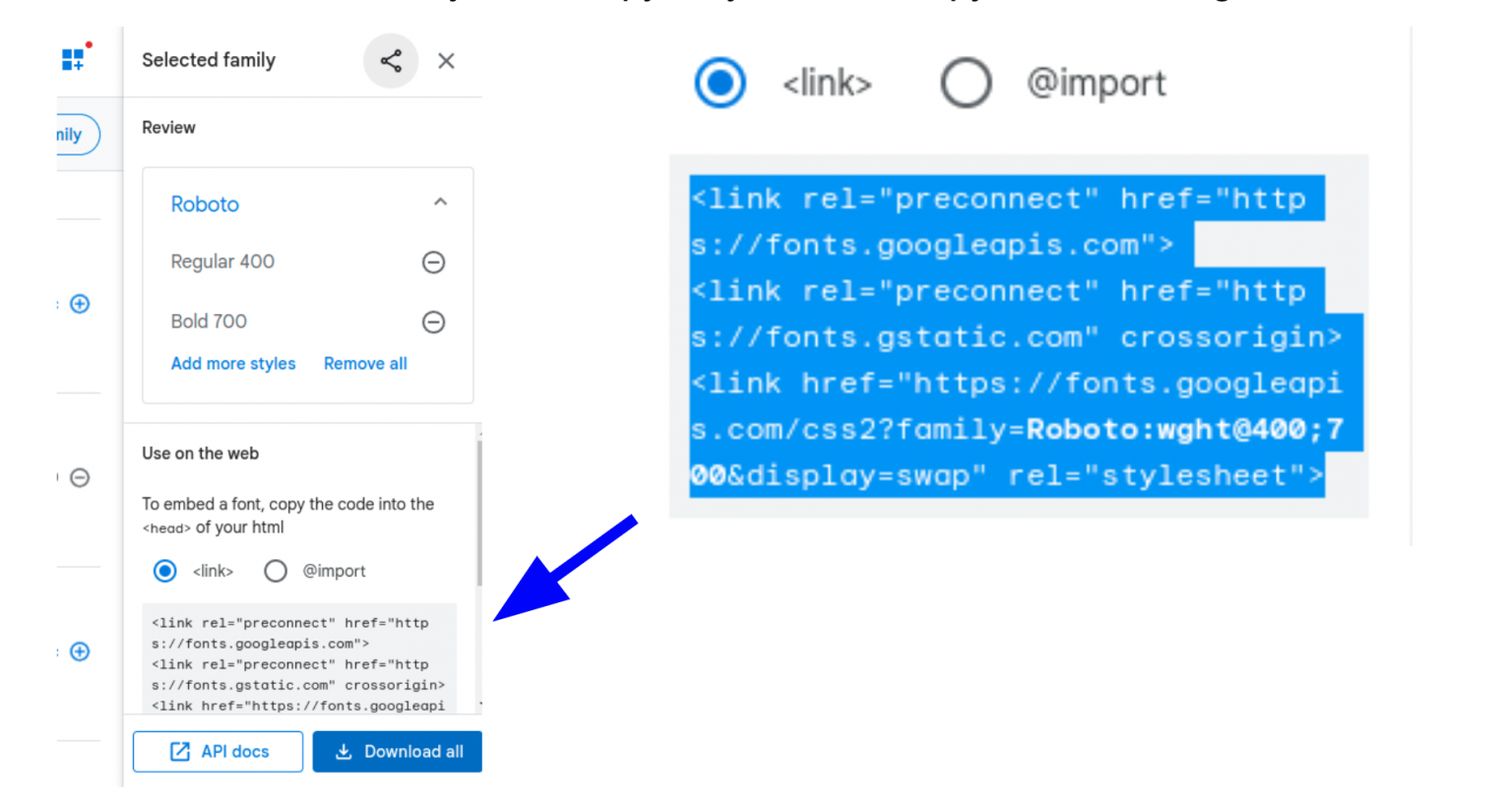
Task: Collapse the Roboto family section
Action: pos(440,203)
